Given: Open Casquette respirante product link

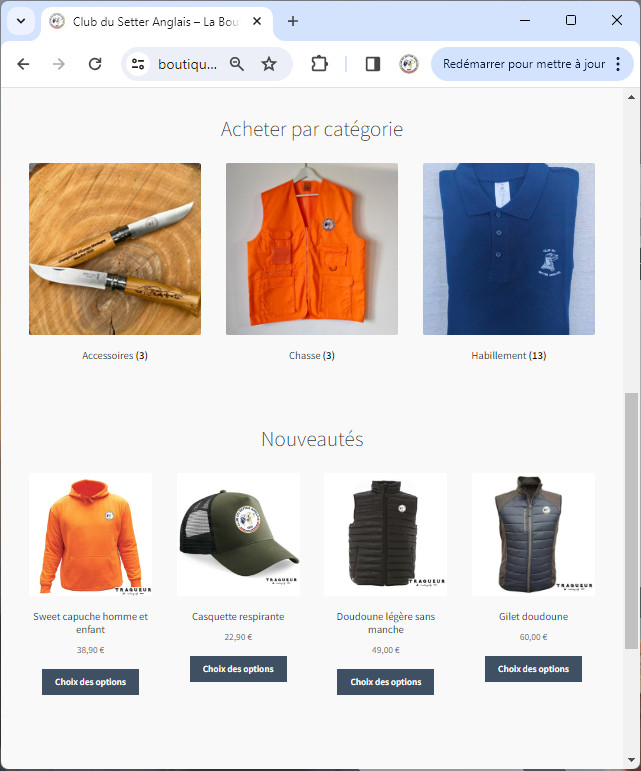Looking at the screenshot, I should pos(238,617).
